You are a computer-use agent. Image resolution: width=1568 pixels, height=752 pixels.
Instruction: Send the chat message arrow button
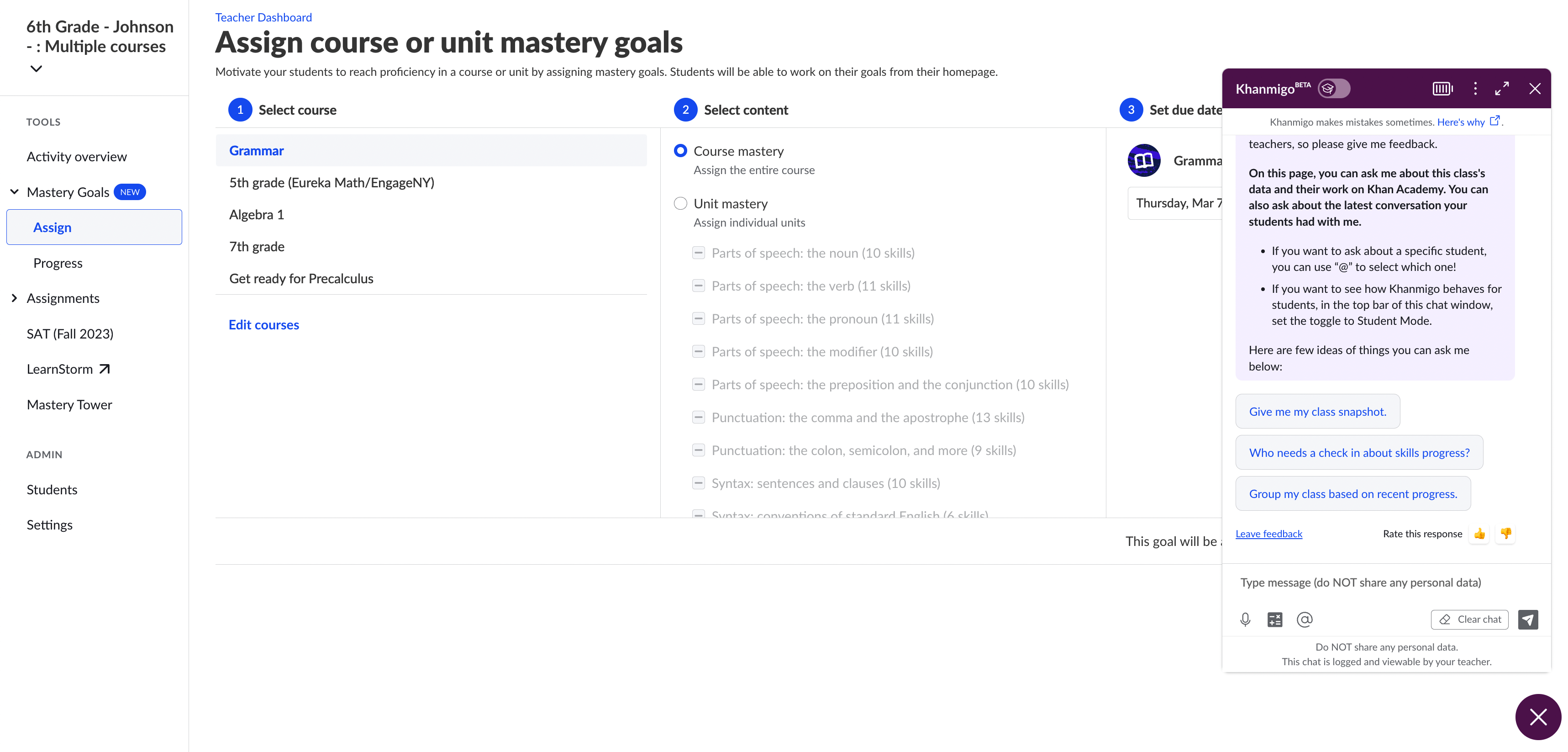[1528, 619]
